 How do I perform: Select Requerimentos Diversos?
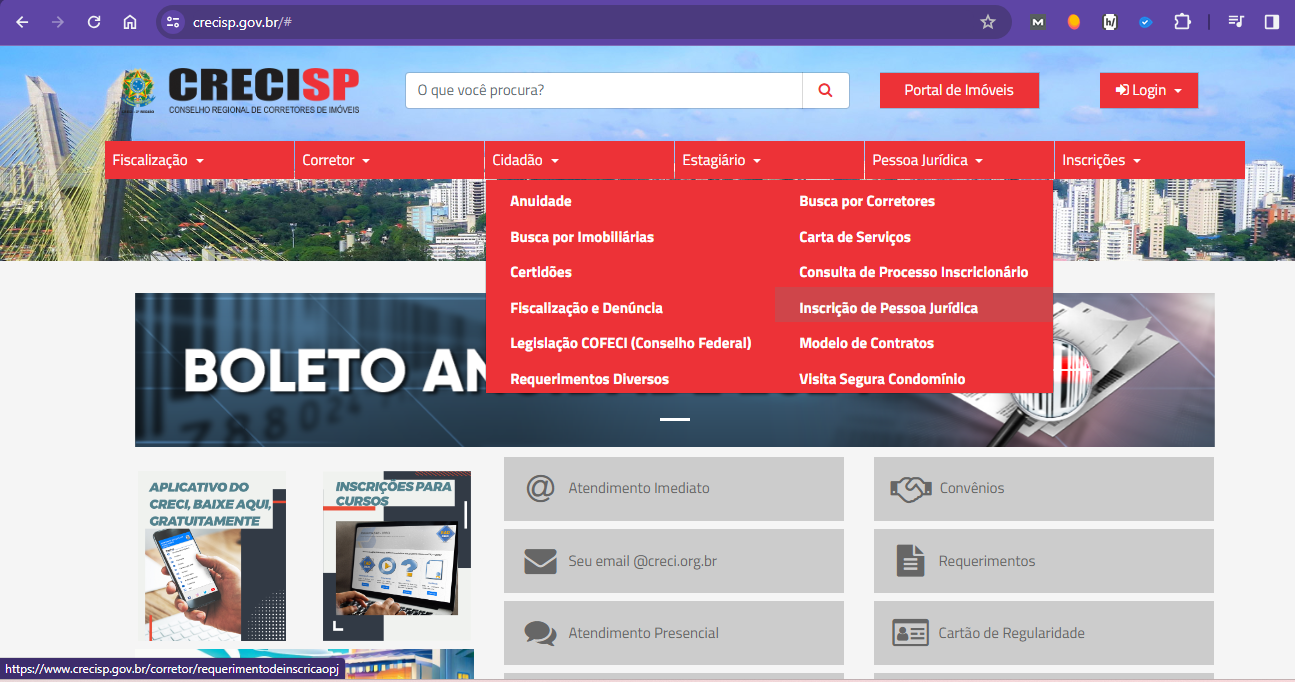click(590, 379)
